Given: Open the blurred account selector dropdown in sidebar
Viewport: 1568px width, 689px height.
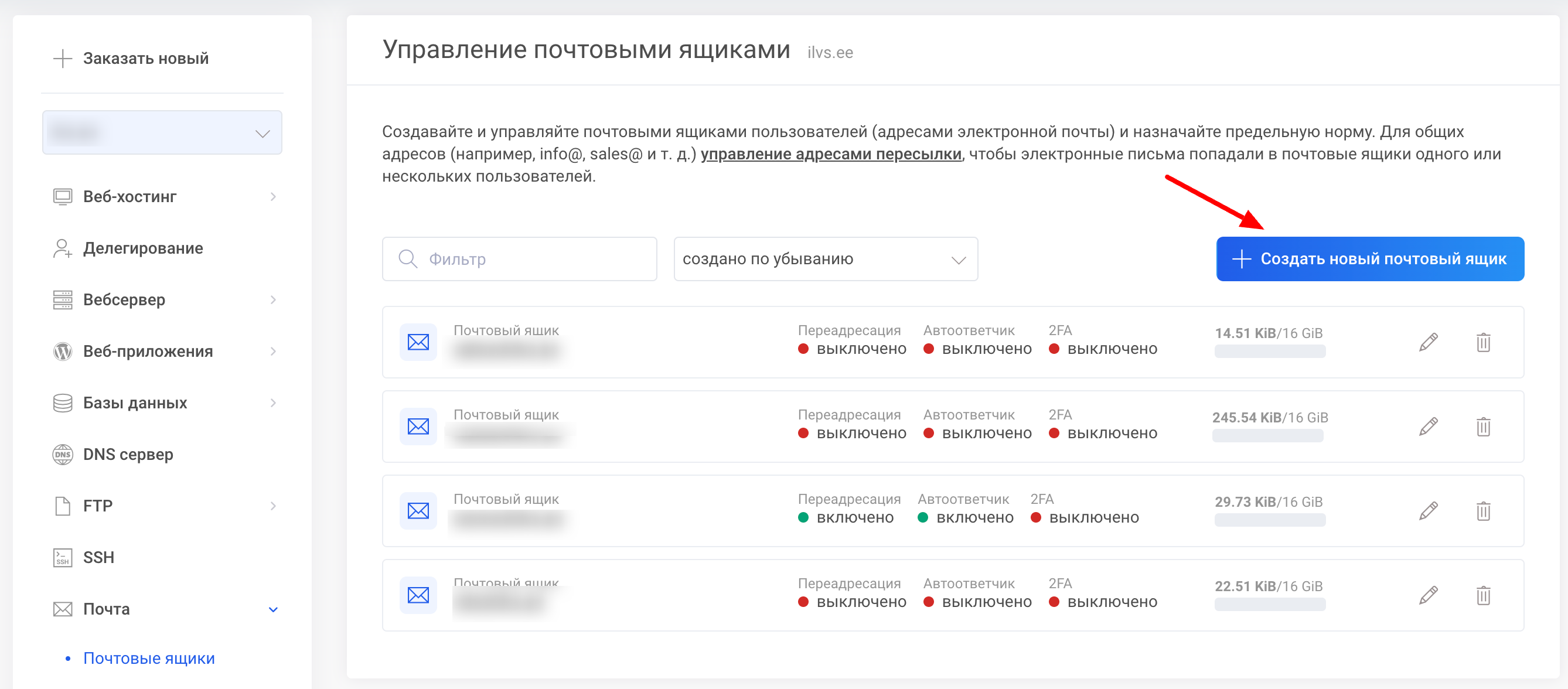Looking at the screenshot, I should click(x=162, y=132).
